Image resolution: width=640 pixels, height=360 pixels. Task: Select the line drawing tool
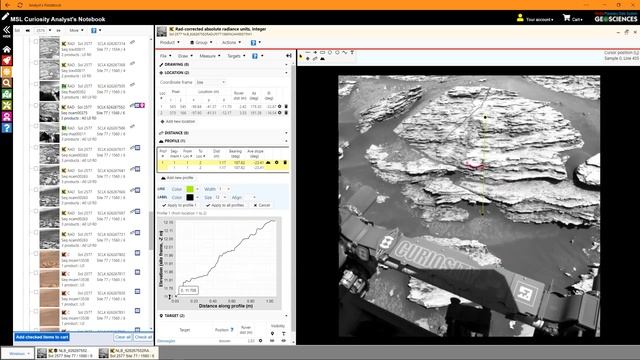click(x=308, y=52)
